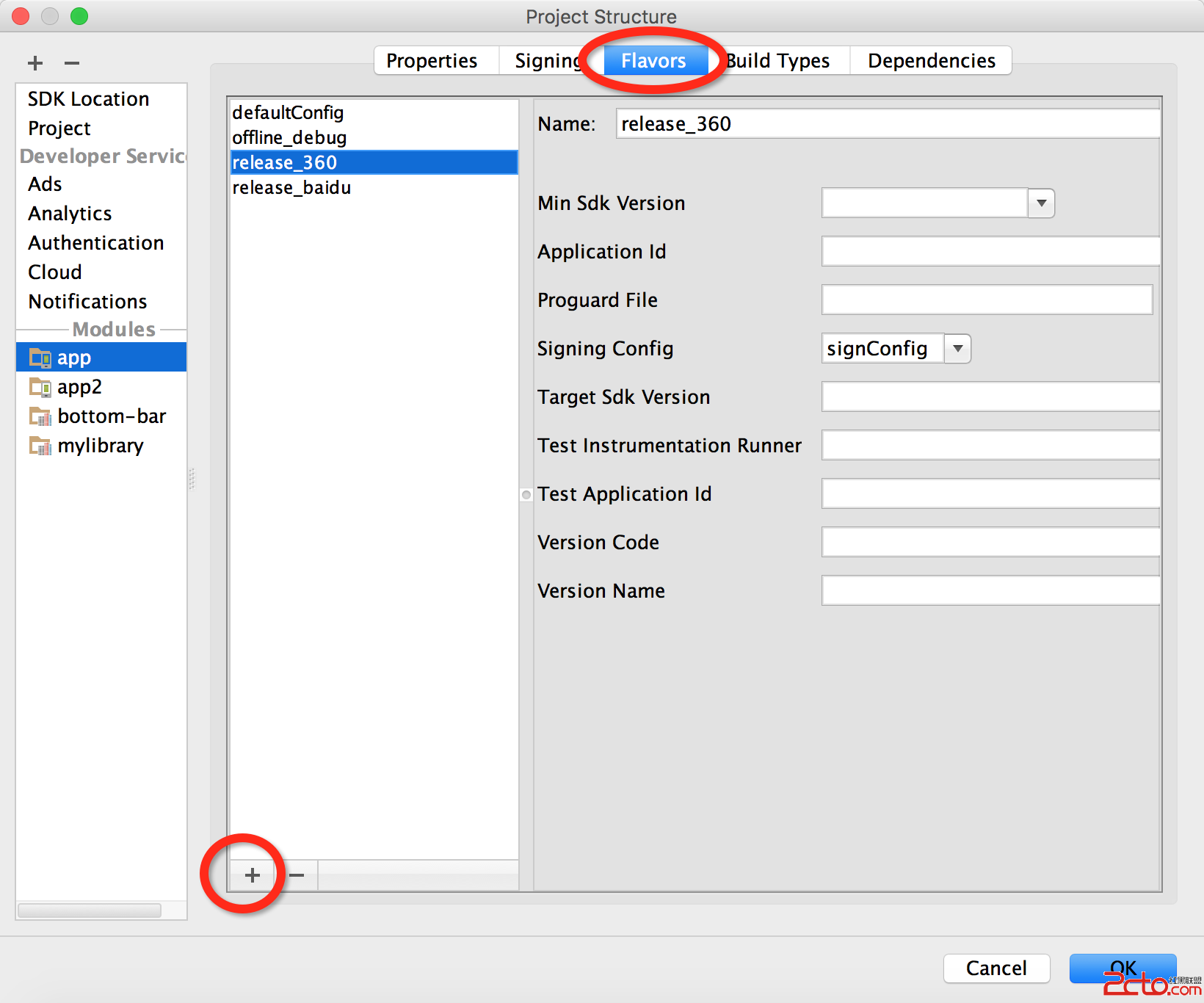Screen dimensions: 1204x1003
Task: Switch to the Dependencies tab
Action: coord(932,60)
